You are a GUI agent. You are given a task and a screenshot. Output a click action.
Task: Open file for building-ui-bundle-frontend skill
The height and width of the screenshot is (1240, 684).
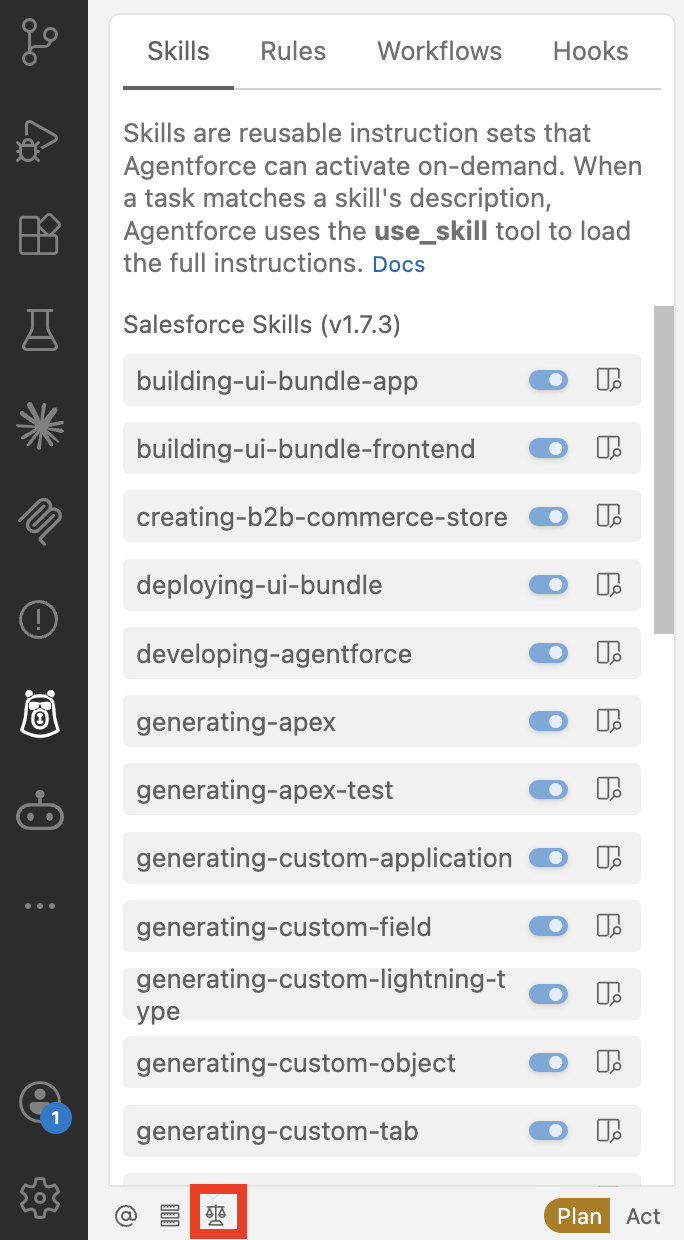pos(609,448)
